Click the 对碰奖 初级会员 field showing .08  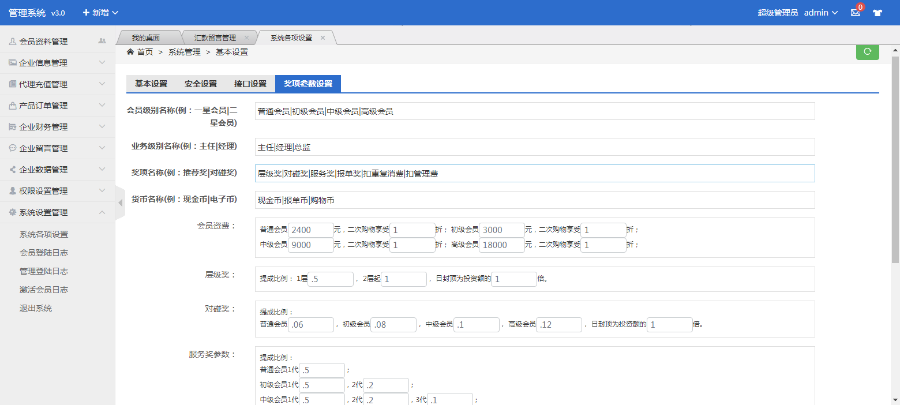point(394,325)
